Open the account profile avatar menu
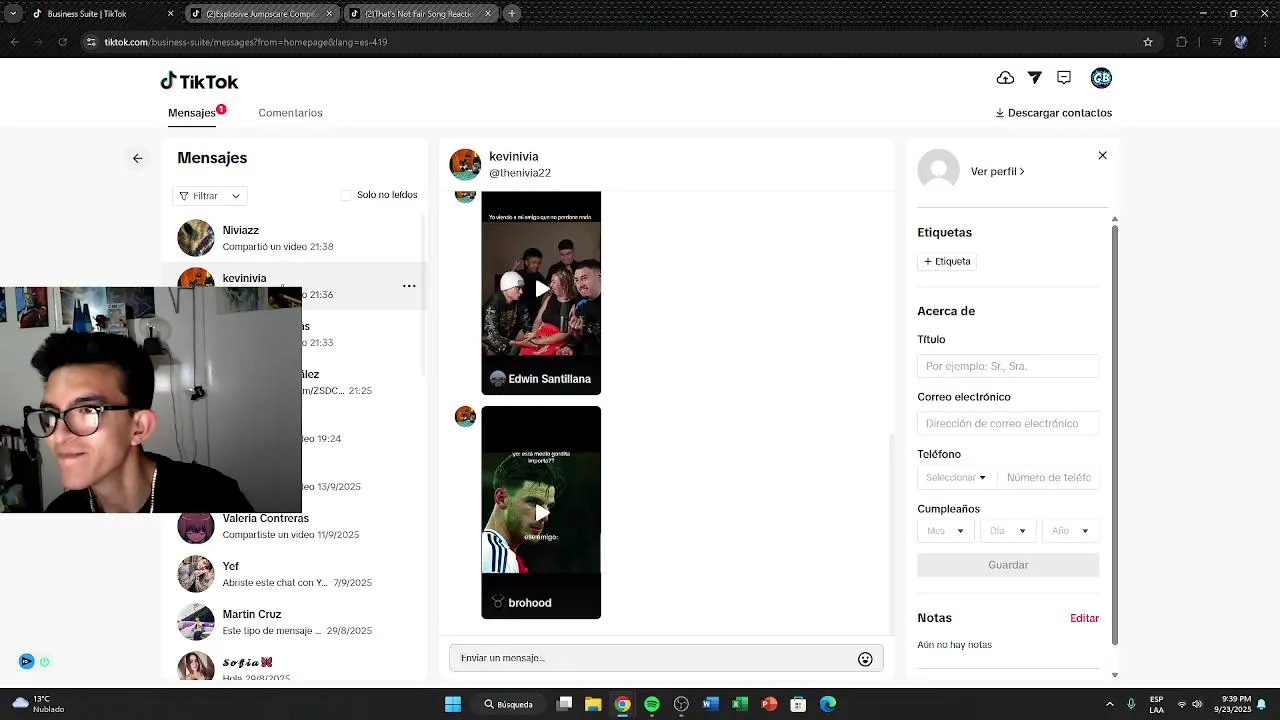Screen dimensions: 1280x720 point(1101,78)
